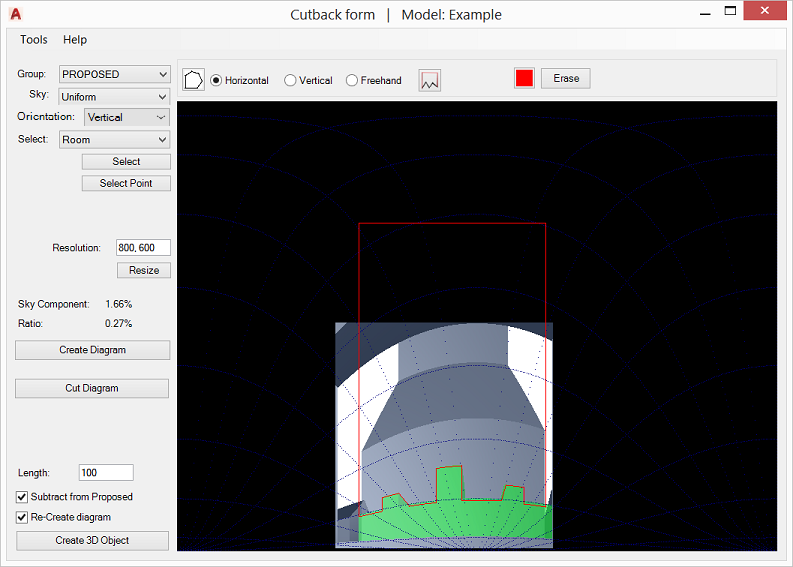
Task: Uncheck Subtract from Proposed checkbox
Action: point(22,497)
